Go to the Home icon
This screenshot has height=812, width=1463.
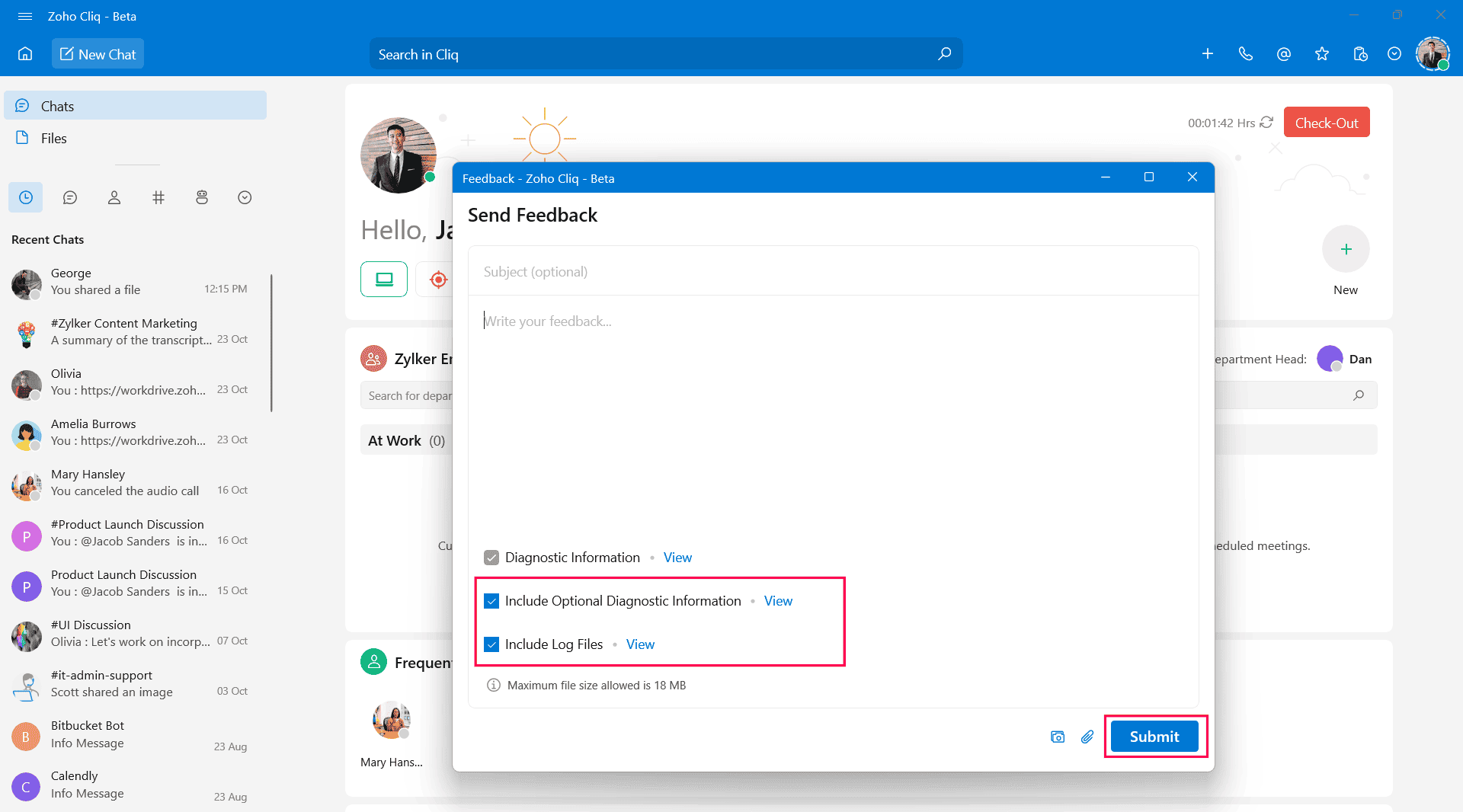pos(25,54)
